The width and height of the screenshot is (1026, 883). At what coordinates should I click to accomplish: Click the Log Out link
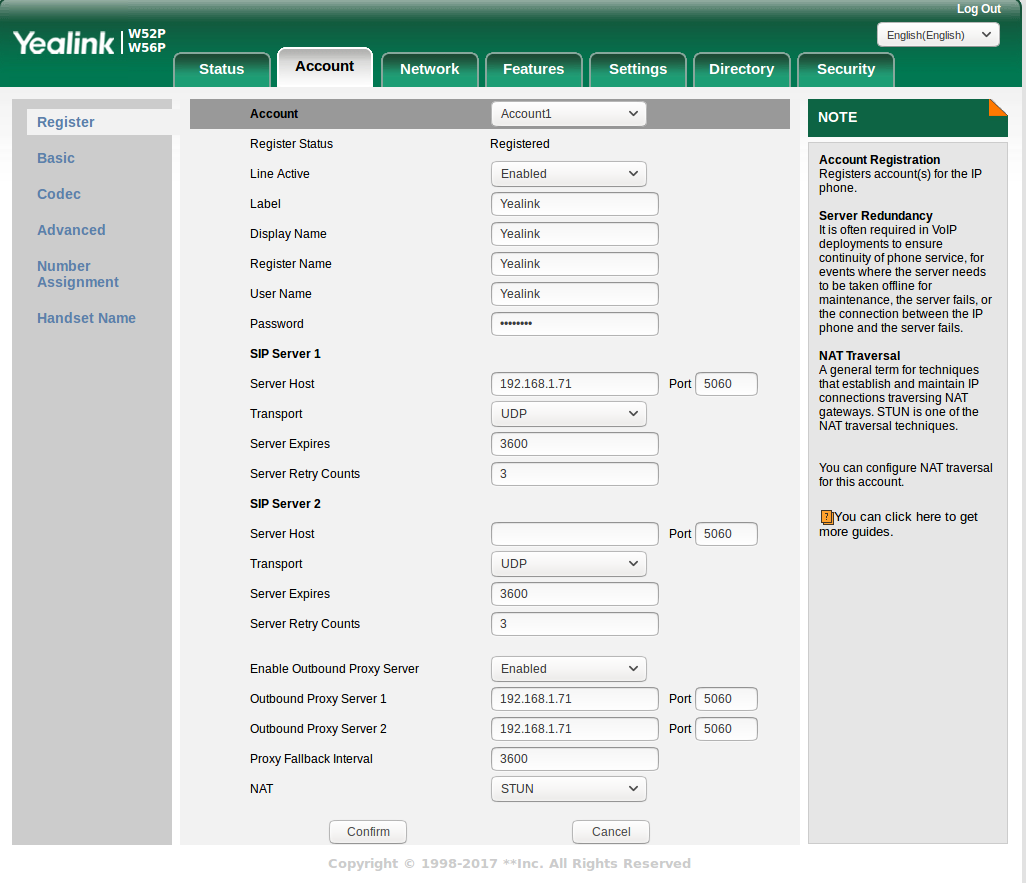click(x=978, y=9)
